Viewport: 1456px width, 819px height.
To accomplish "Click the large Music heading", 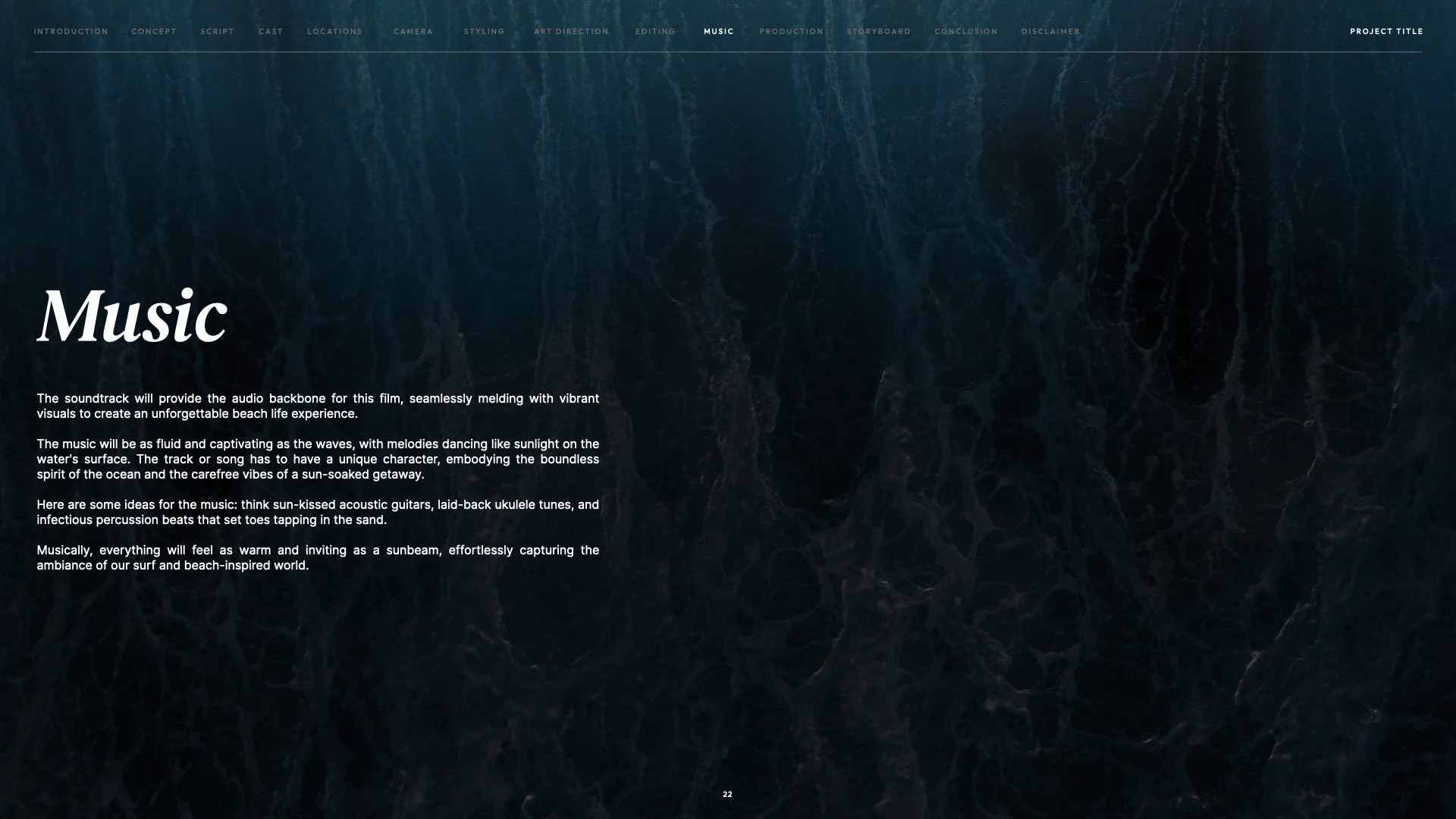I will click(133, 316).
